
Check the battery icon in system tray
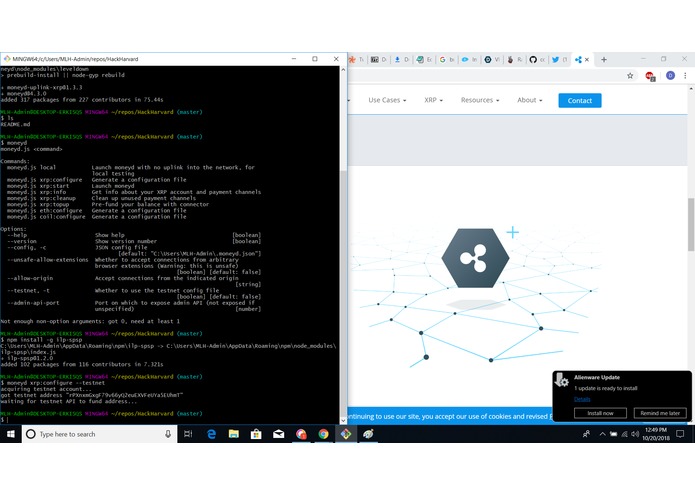(x=613, y=434)
